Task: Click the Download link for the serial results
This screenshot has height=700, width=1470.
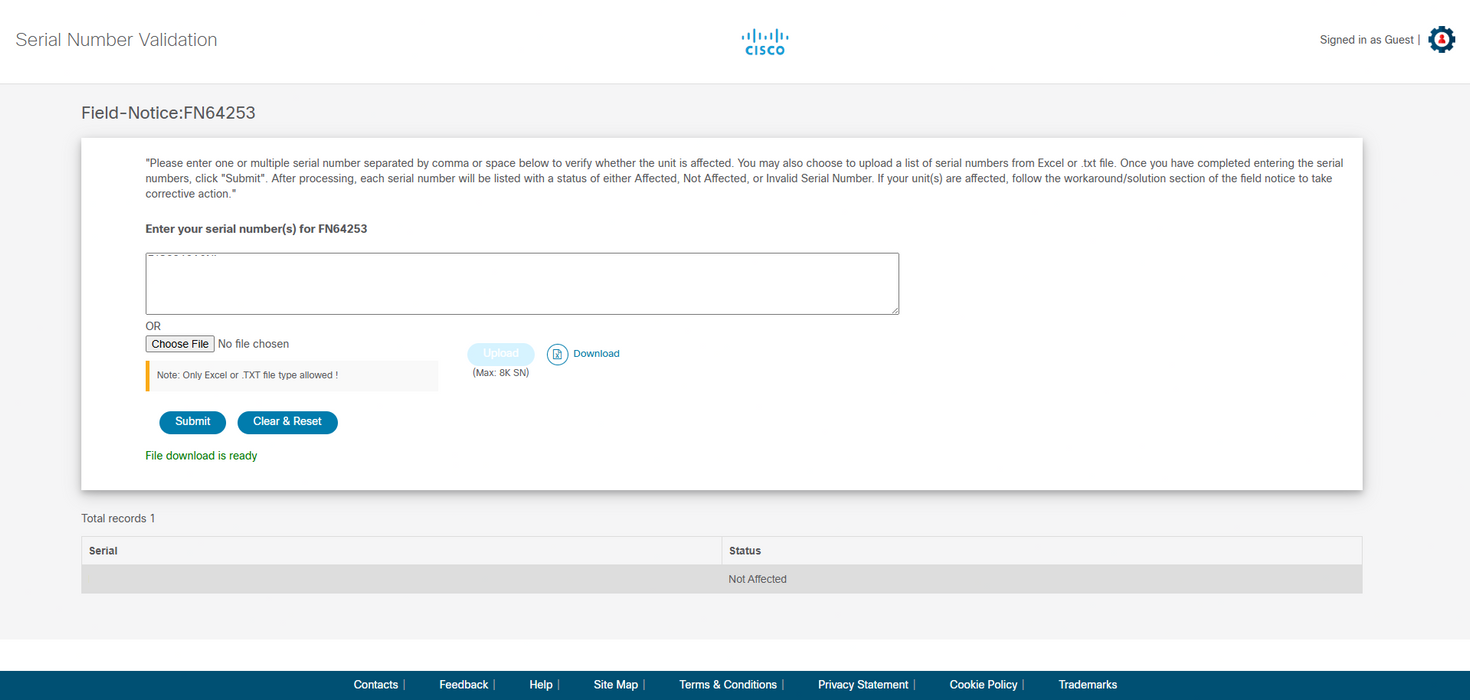Action: (x=596, y=353)
